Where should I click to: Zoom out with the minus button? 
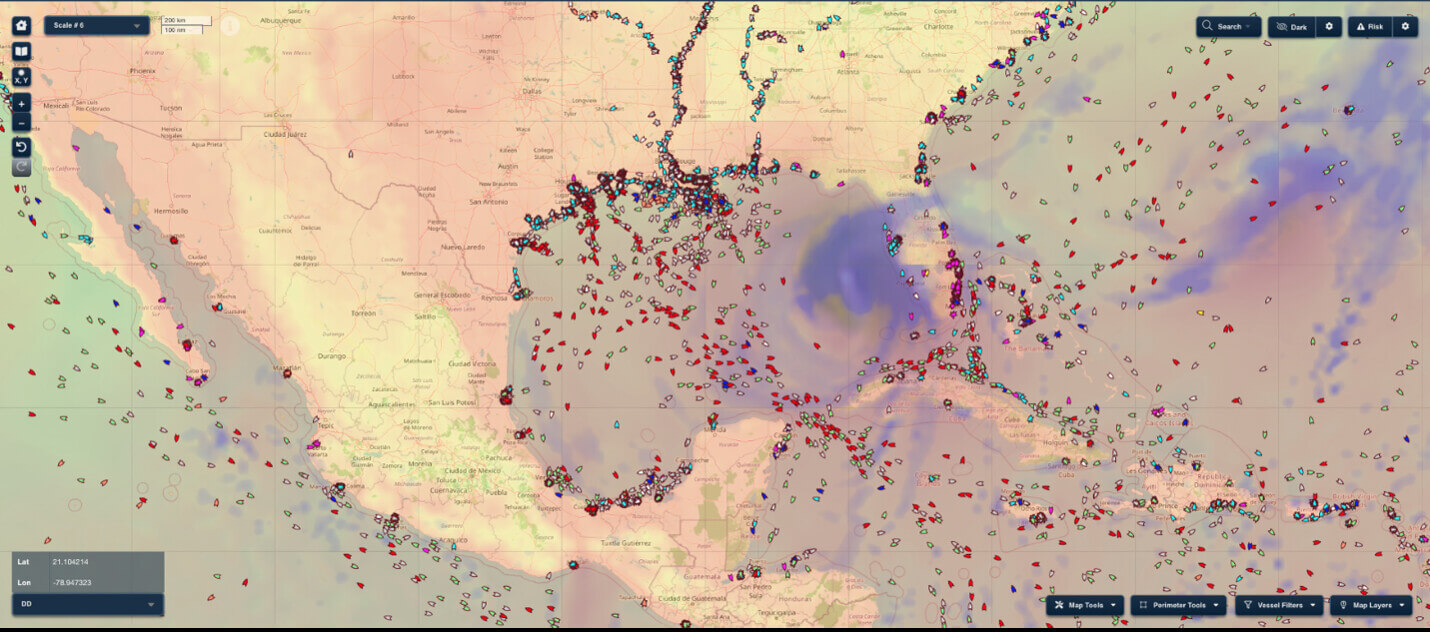pyautogui.click(x=22, y=123)
